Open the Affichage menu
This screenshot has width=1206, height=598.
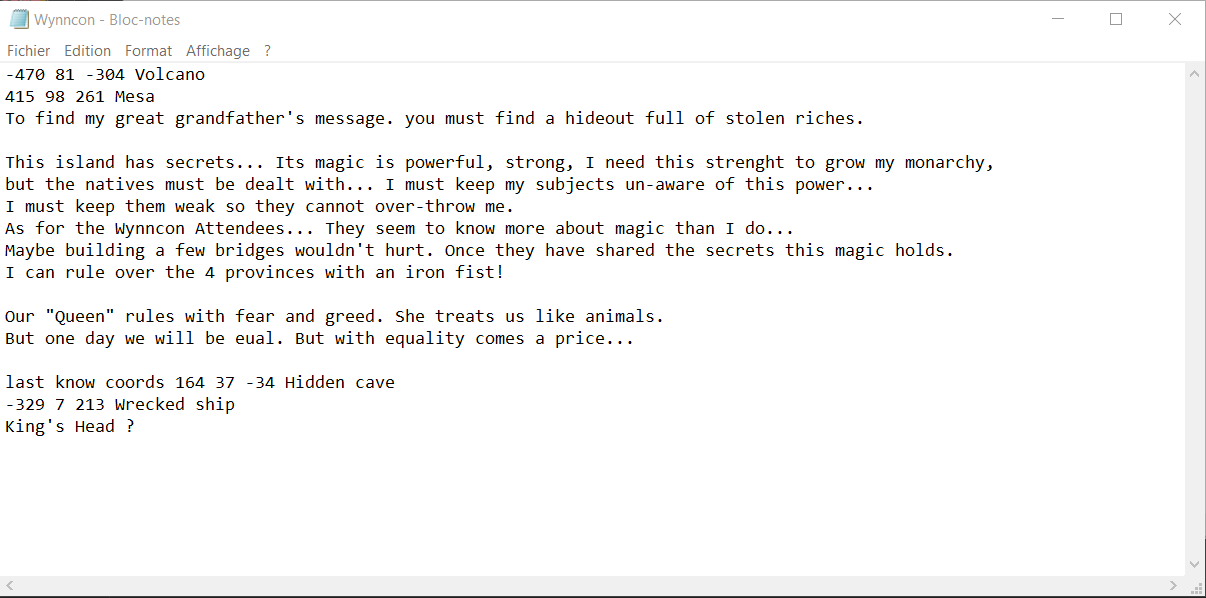pyautogui.click(x=217, y=50)
